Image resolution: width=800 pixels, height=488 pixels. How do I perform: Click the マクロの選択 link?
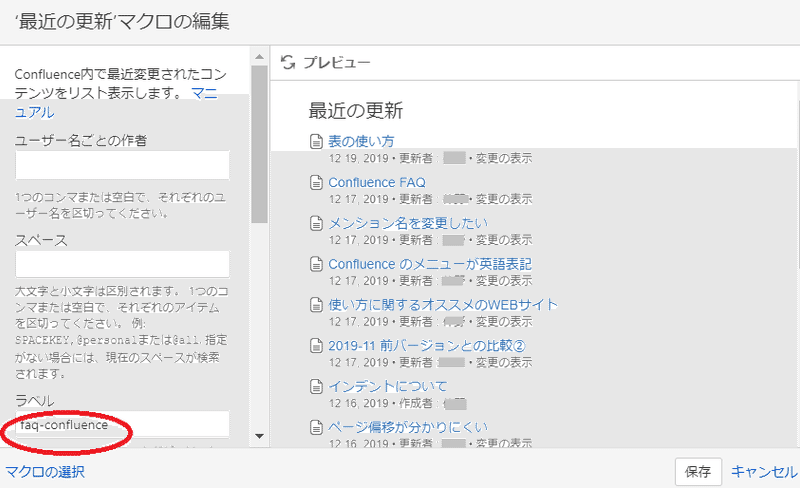[x=45, y=472]
